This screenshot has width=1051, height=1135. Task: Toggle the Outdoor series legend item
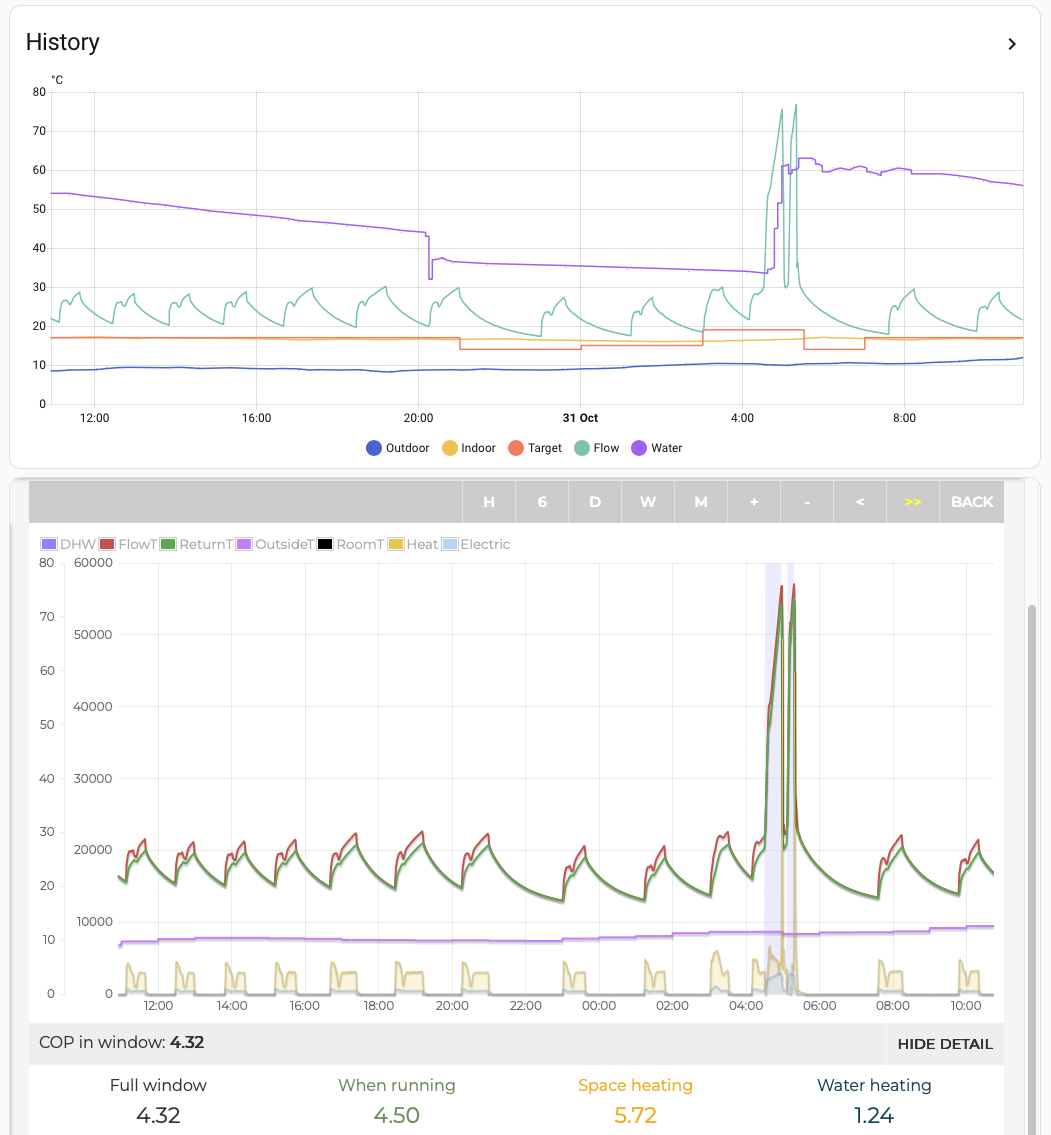pyautogui.click(x=398, y=448)
